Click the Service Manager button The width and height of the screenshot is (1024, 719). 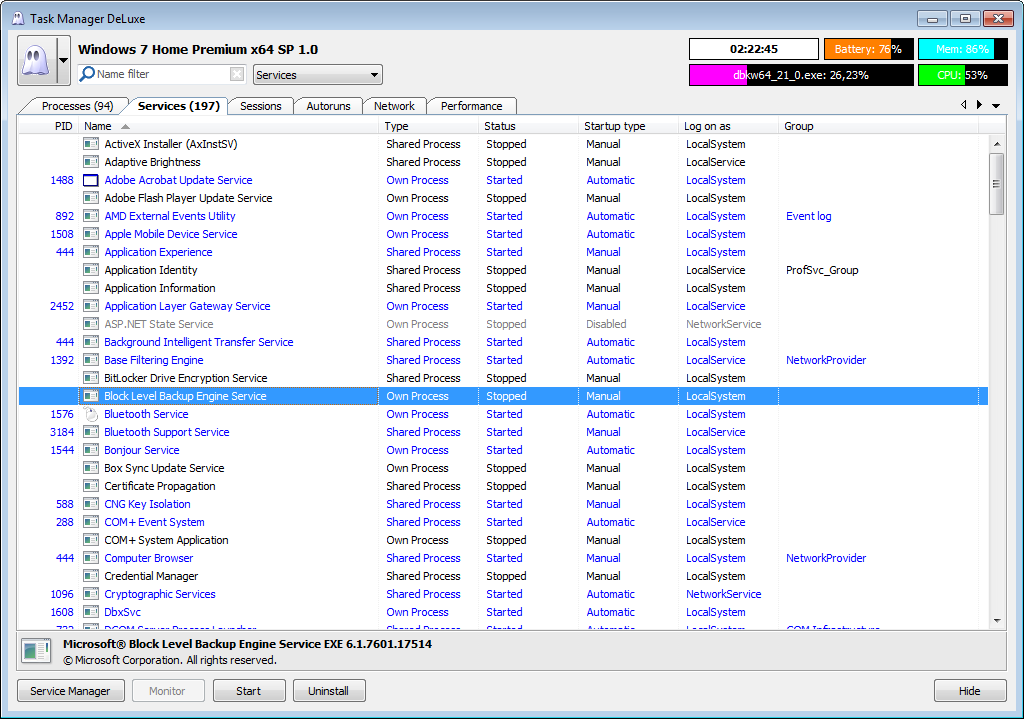pyautogui.click(x=70, y=691)
